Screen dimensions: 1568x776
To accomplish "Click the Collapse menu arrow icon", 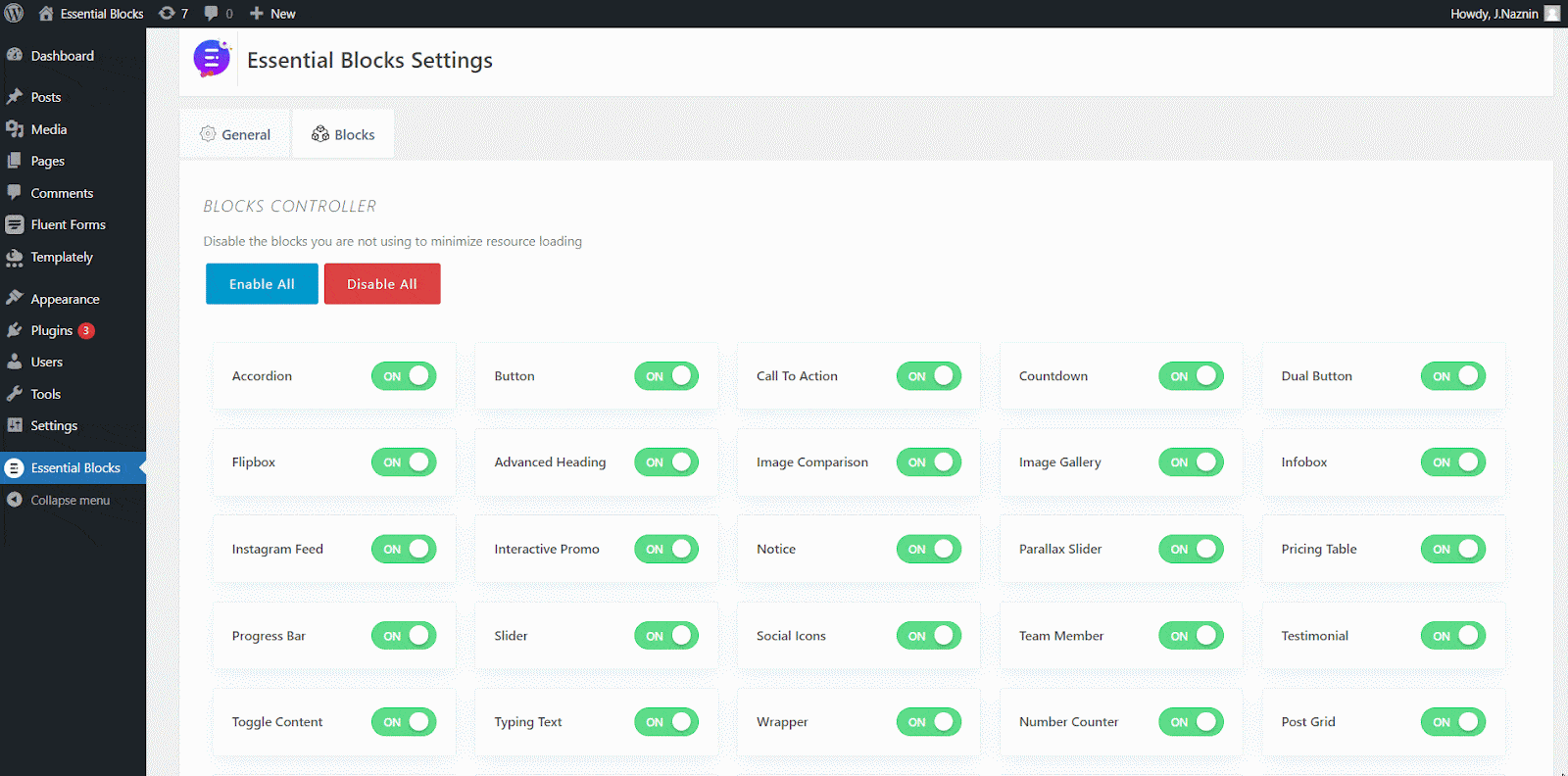I will coord(15,500).
